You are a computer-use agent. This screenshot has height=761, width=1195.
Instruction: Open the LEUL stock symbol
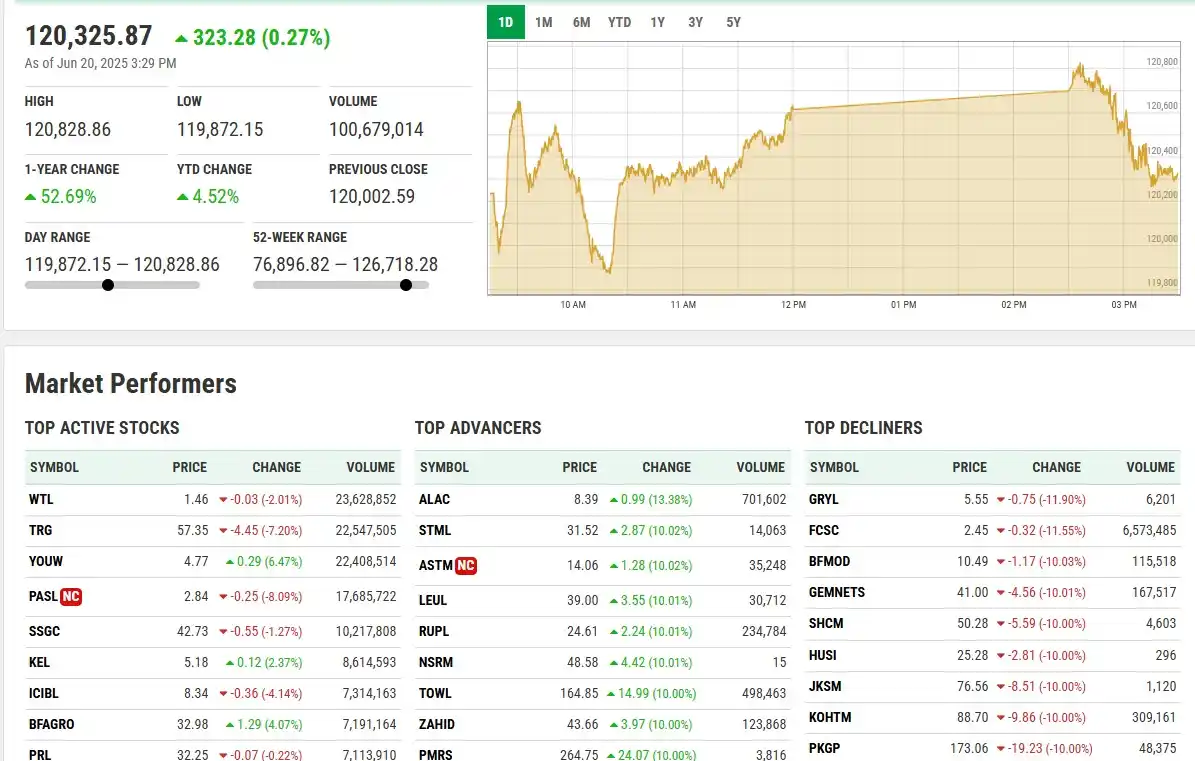pos(433,600)
